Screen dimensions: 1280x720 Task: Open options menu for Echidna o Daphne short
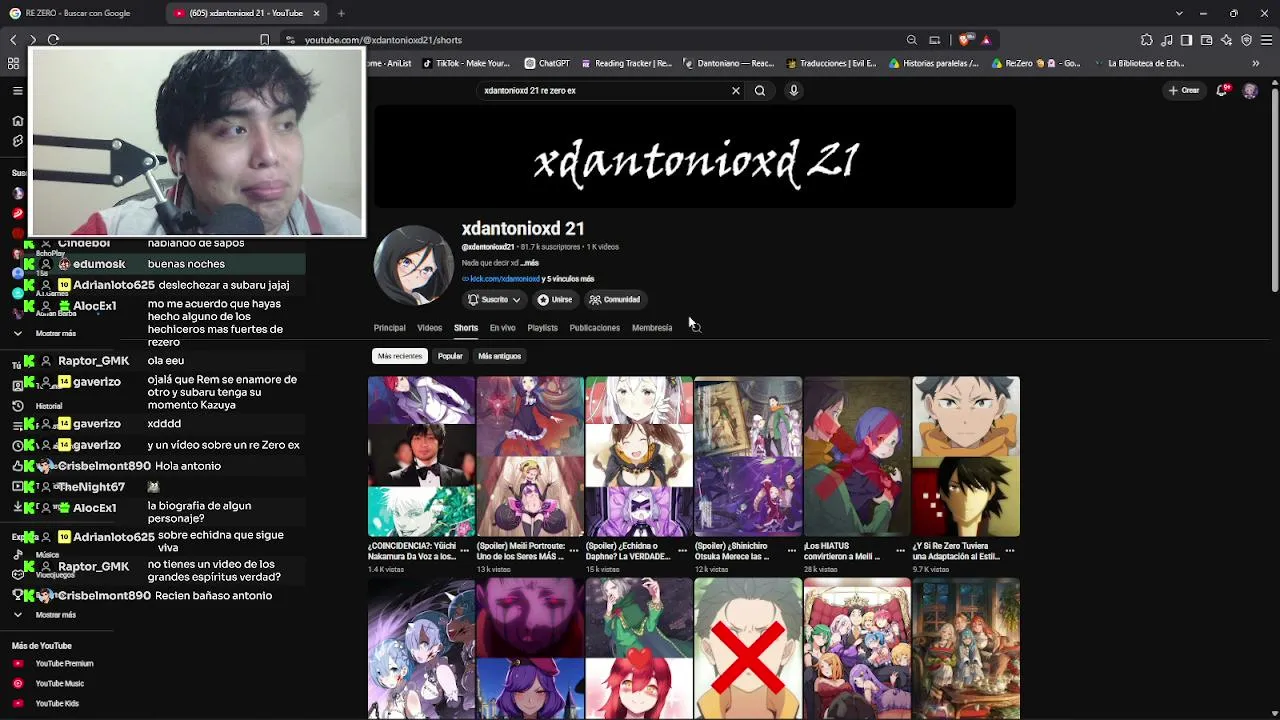[x=683, y=550]
